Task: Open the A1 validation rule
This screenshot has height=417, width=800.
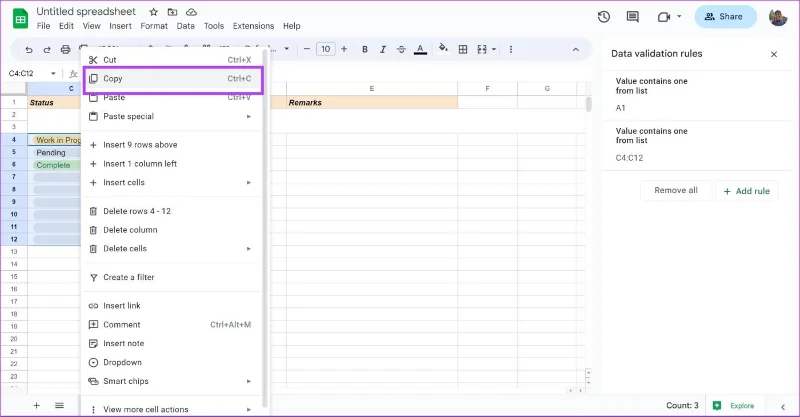Action: click(x=696, y=94)
